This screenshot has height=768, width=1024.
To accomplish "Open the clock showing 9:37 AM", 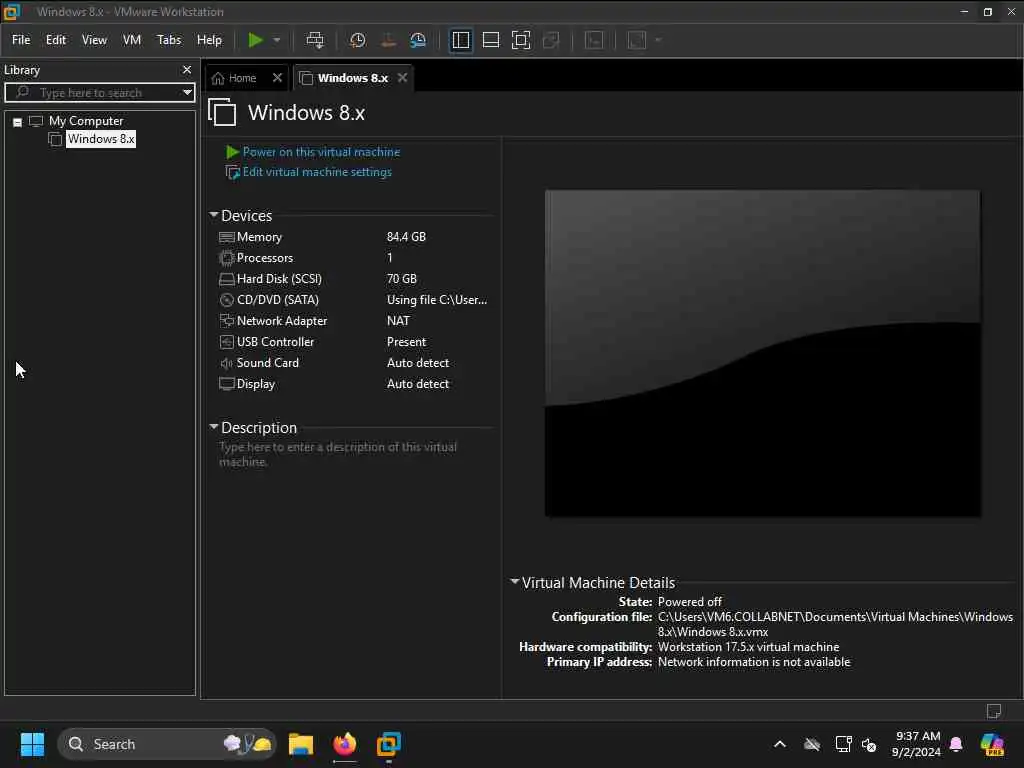I will (x=916, y=744).
